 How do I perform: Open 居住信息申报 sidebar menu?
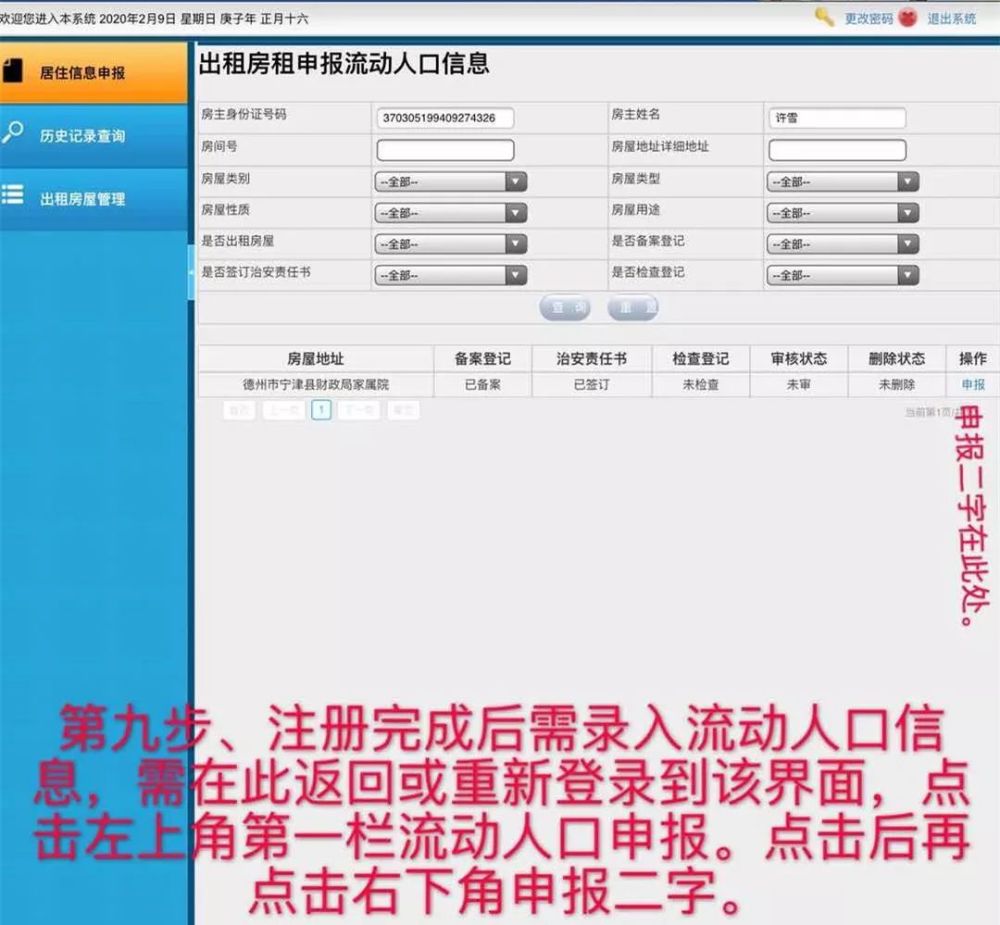tap(94, 72)
